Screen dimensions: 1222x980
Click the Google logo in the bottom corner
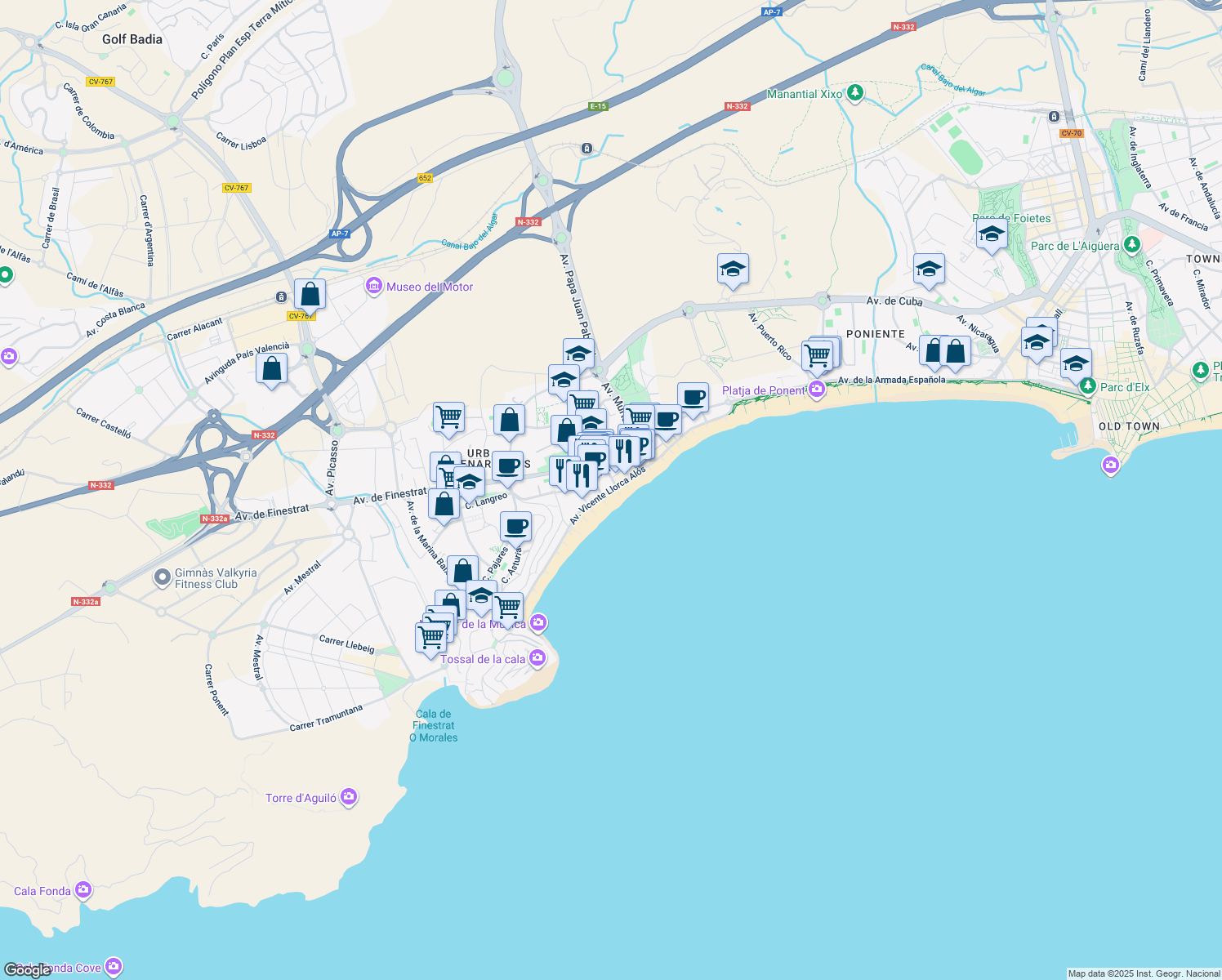(29, 969)
